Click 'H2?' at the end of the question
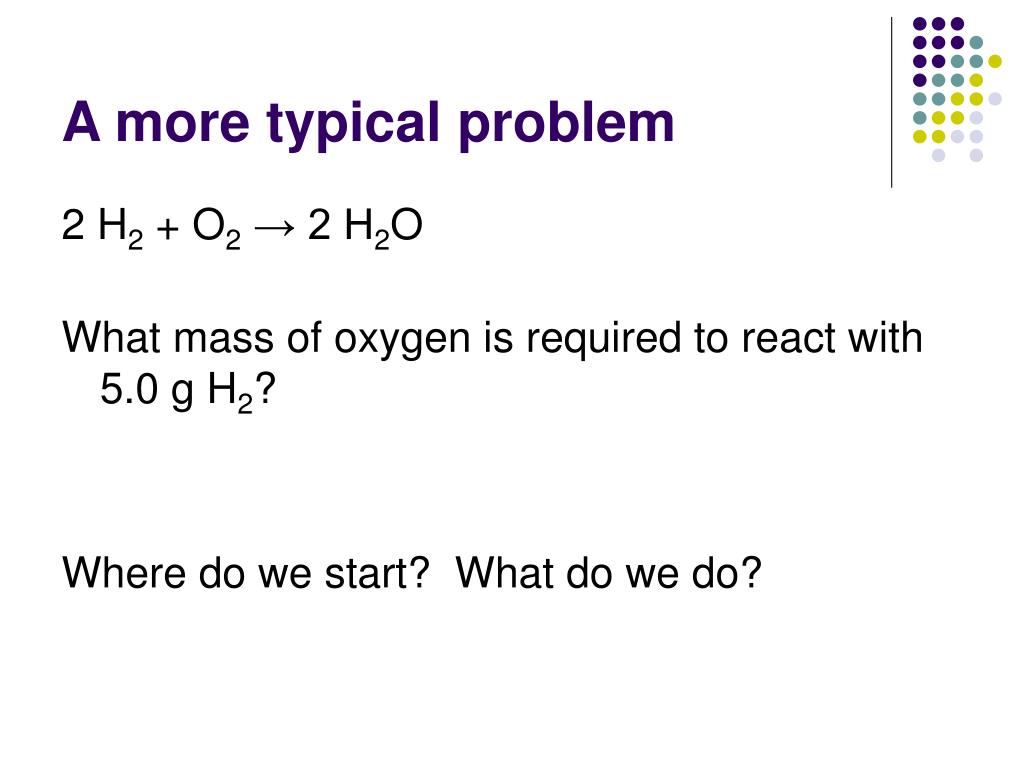The image size is (1024, 768). 242,392
